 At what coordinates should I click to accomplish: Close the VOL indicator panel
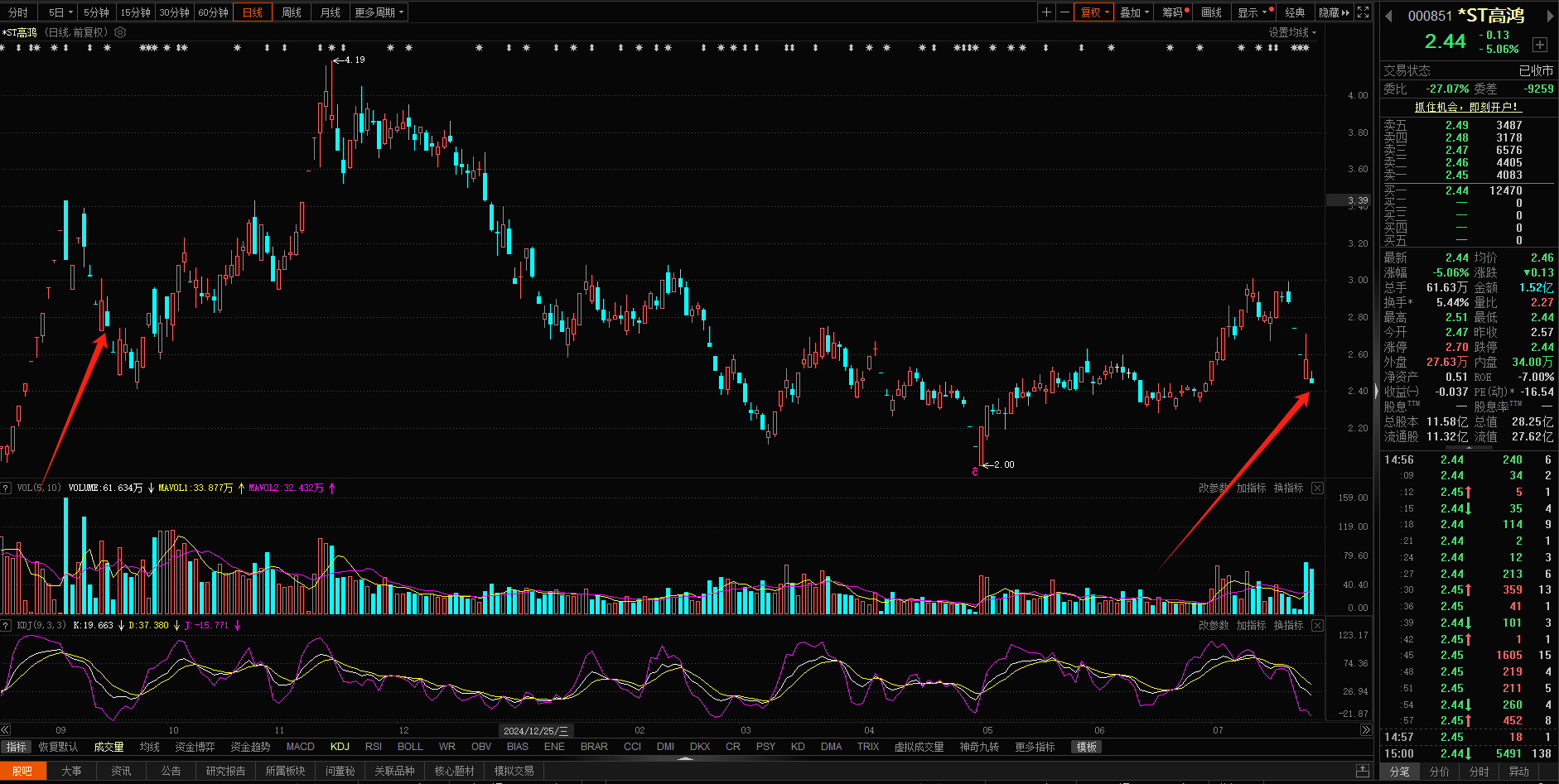(x=1318, y=488)
